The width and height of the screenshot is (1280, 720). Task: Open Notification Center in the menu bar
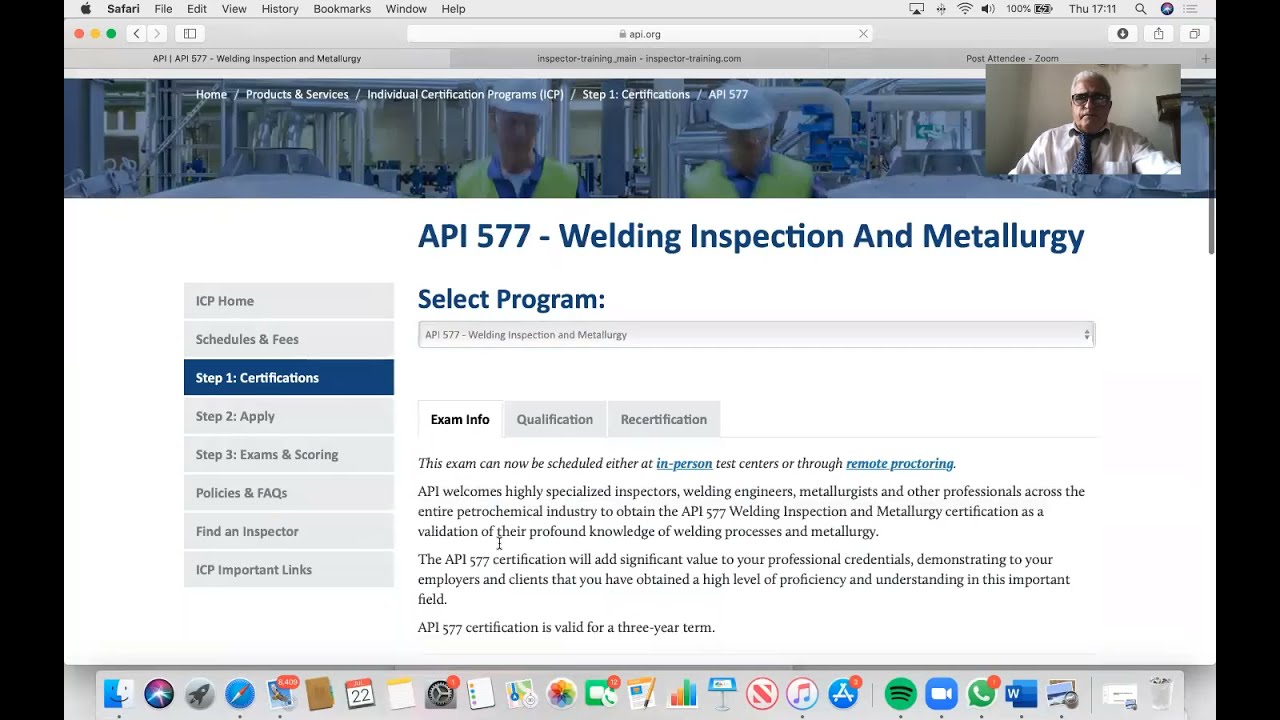[1191, 9]
